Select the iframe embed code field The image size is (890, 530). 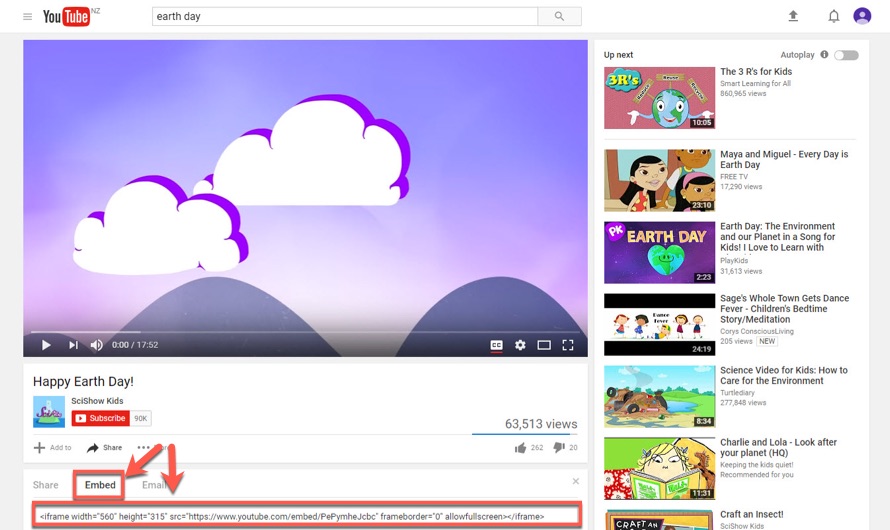click(307, 516)
